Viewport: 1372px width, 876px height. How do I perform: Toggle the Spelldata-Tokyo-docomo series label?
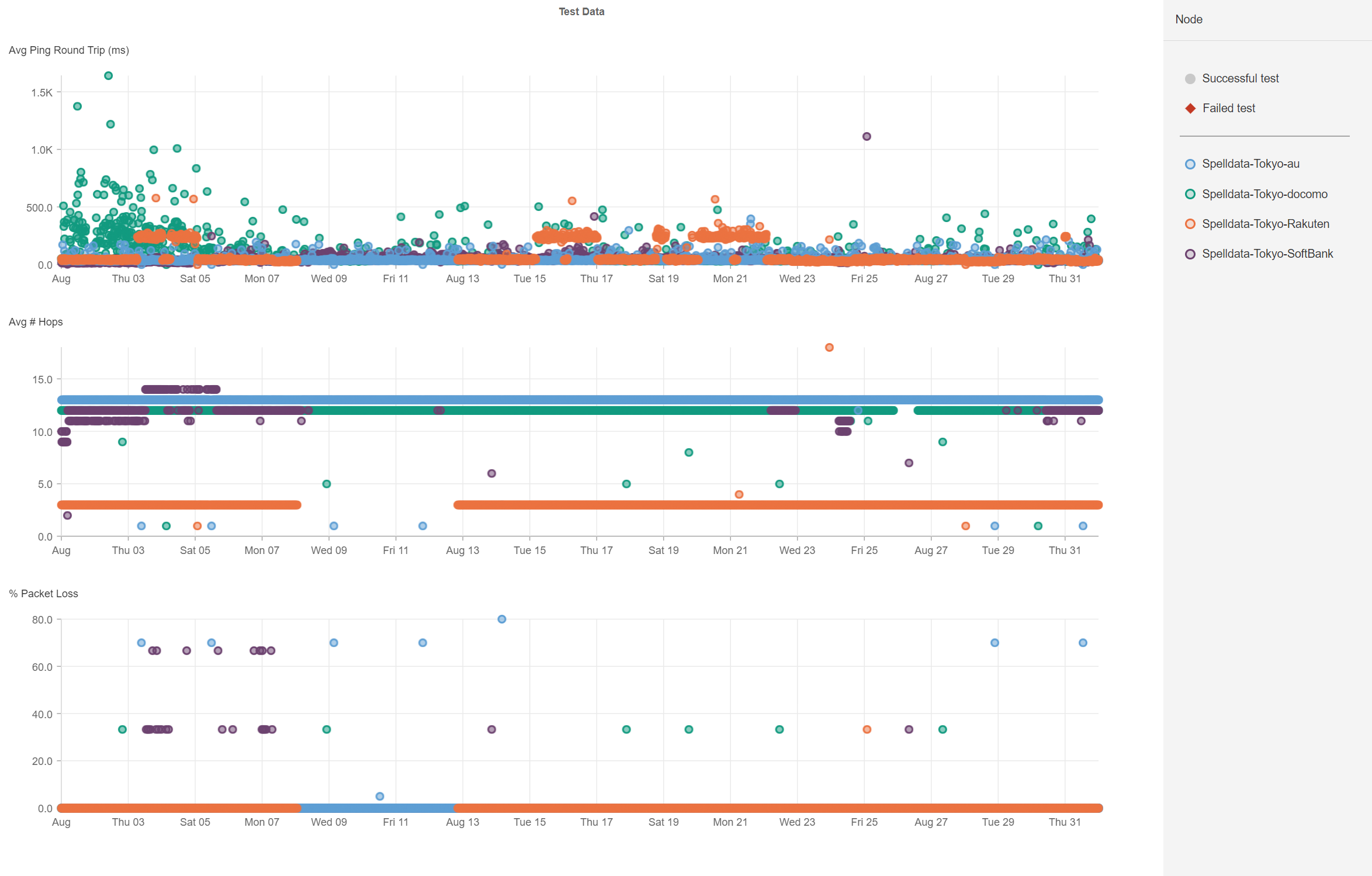coord(1264,194)
